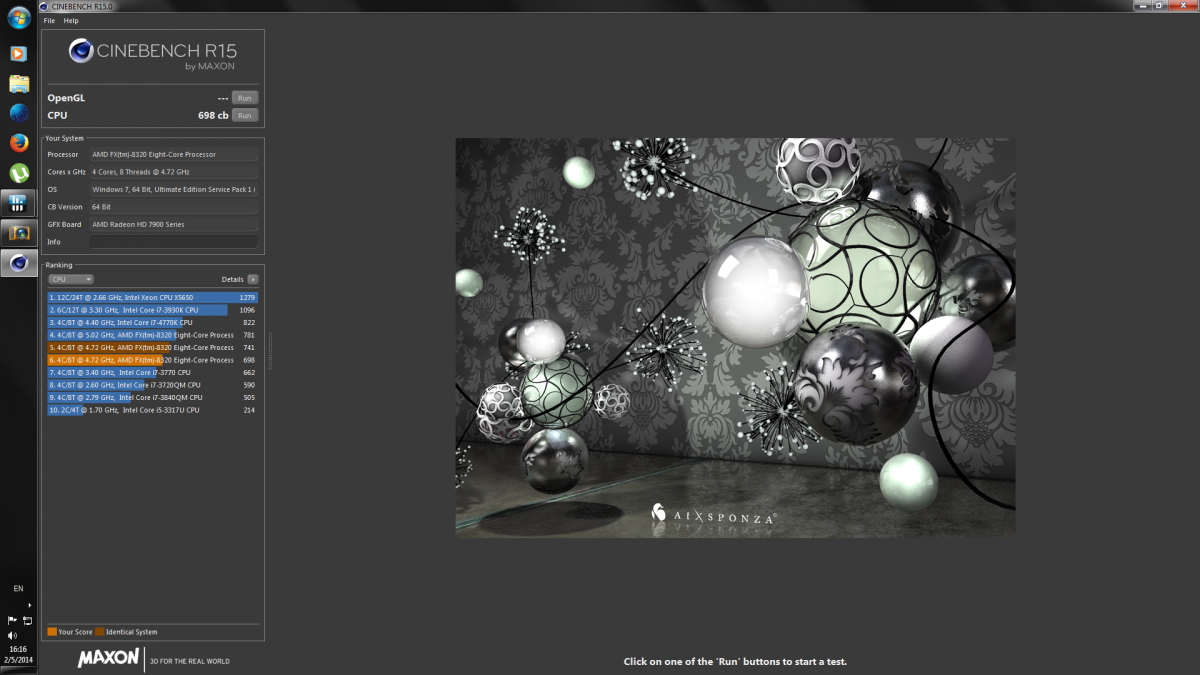
Task: Open the blue globe browser in taskbar
Action: (19, 113)
